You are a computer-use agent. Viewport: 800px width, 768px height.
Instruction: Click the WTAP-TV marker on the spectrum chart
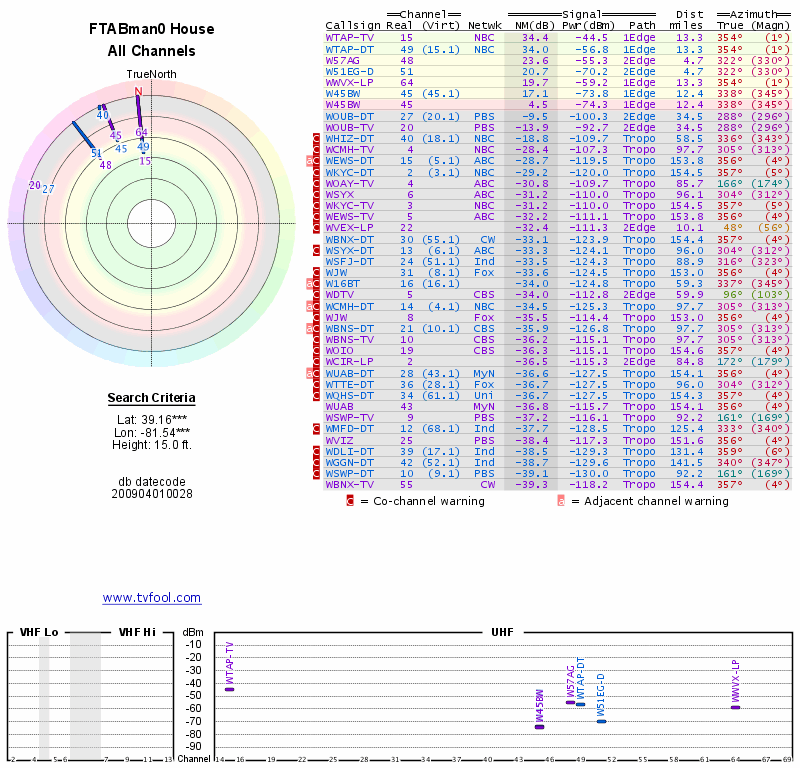[x=230, y=689]
